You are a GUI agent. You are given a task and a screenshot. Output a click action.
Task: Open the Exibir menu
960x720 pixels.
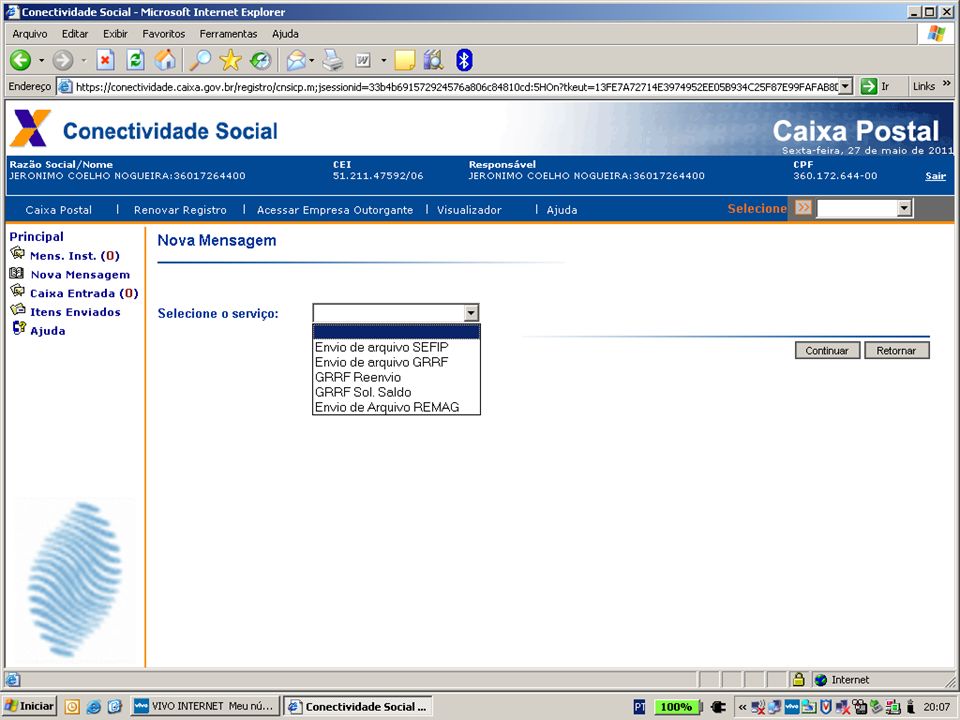115,34
